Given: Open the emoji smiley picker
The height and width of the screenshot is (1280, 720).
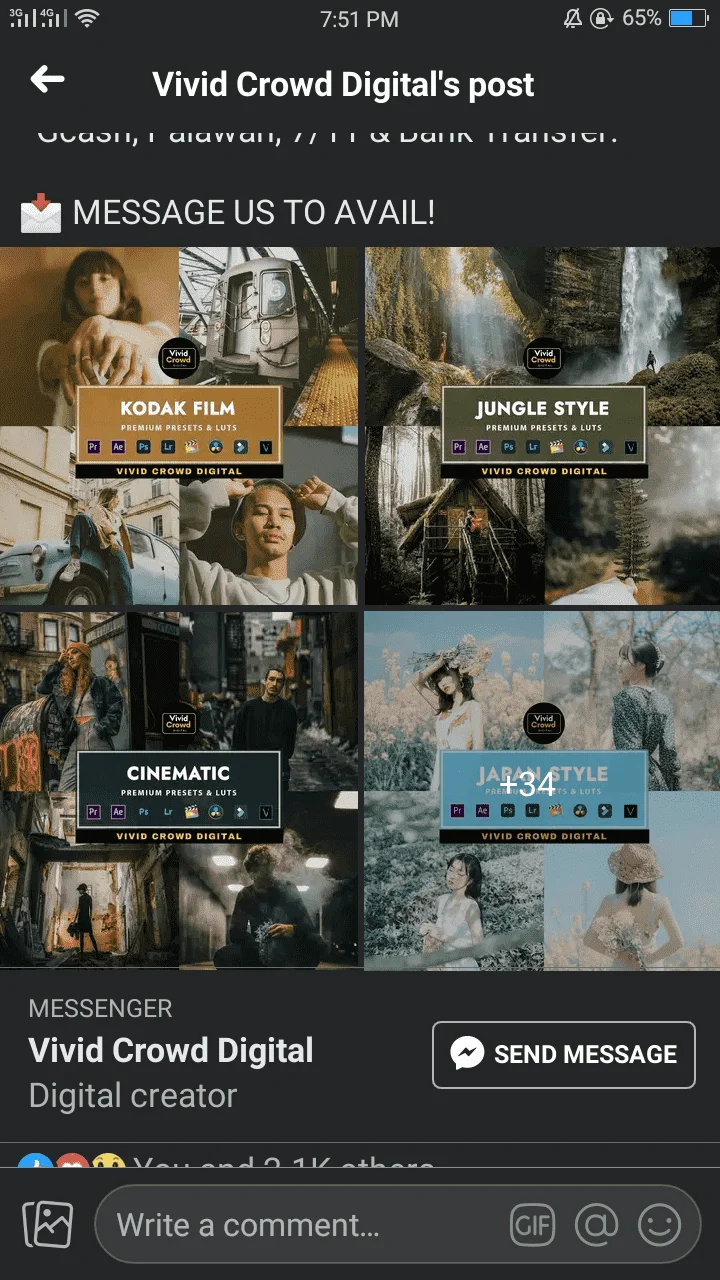Looking at the screenshot, I should [x=659, y=1225].
